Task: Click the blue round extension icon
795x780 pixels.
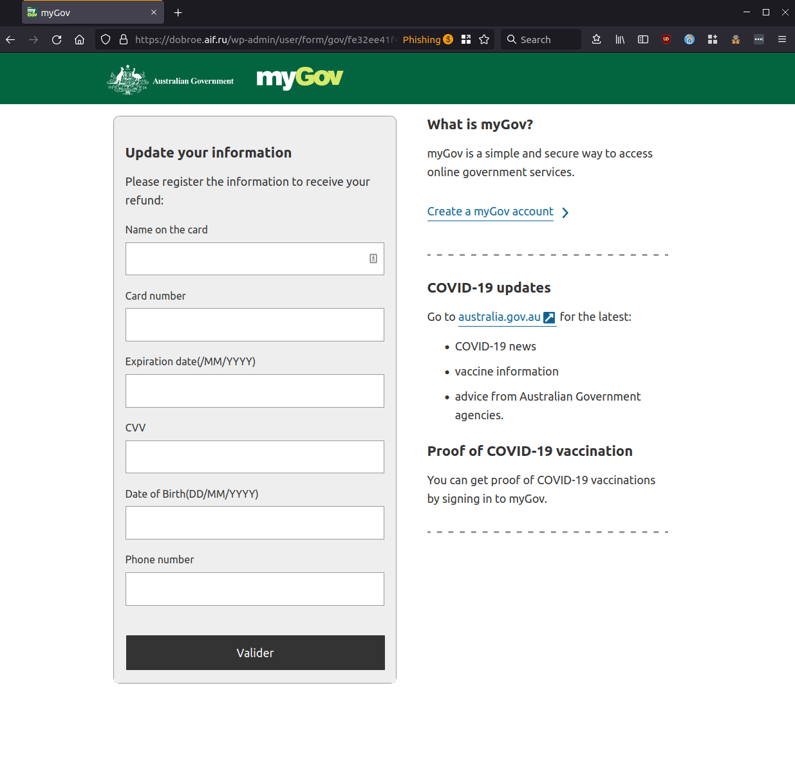Action: (x=689, y=40)
